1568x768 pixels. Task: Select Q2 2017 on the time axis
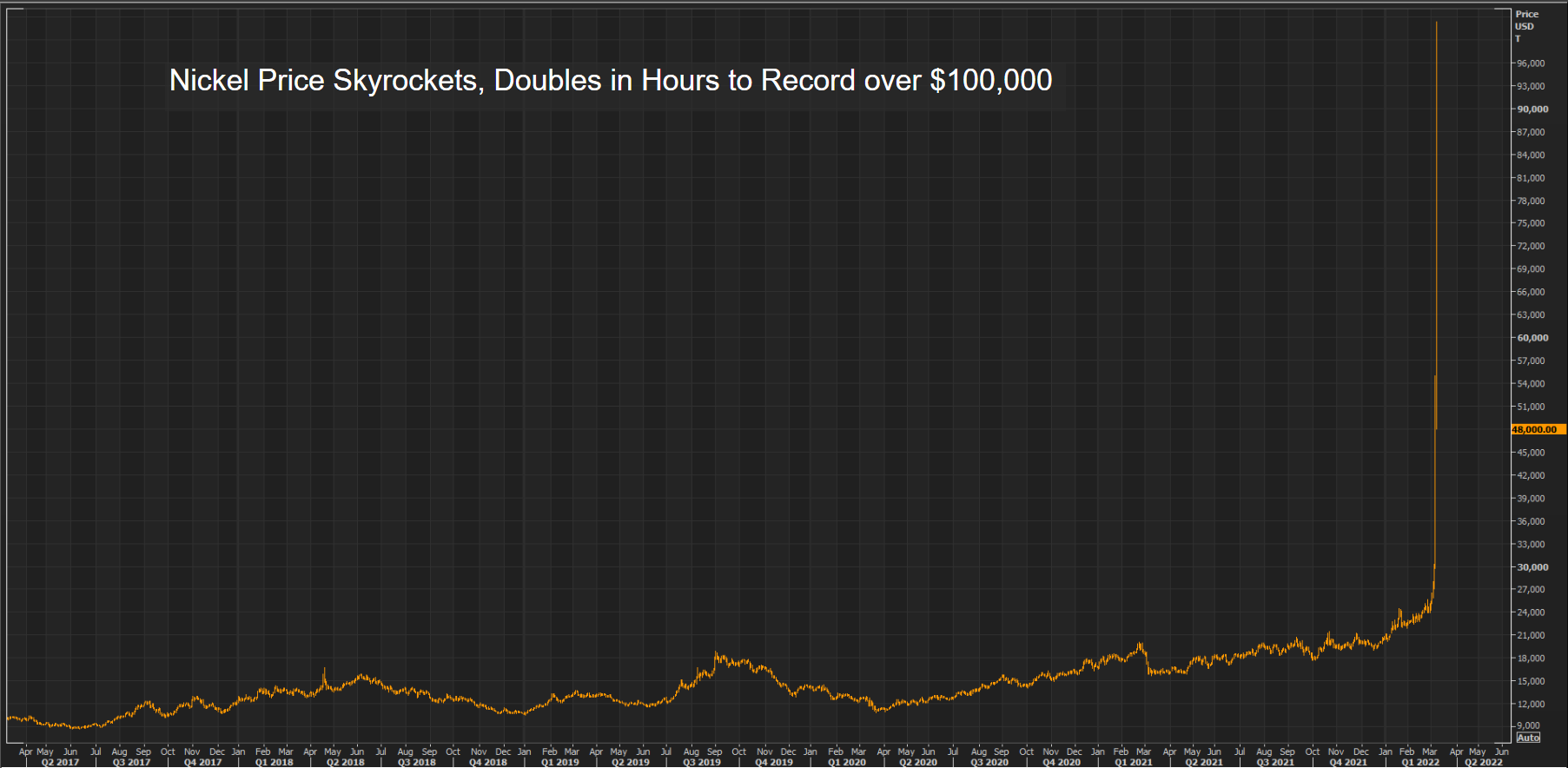[x=60, y=762]
